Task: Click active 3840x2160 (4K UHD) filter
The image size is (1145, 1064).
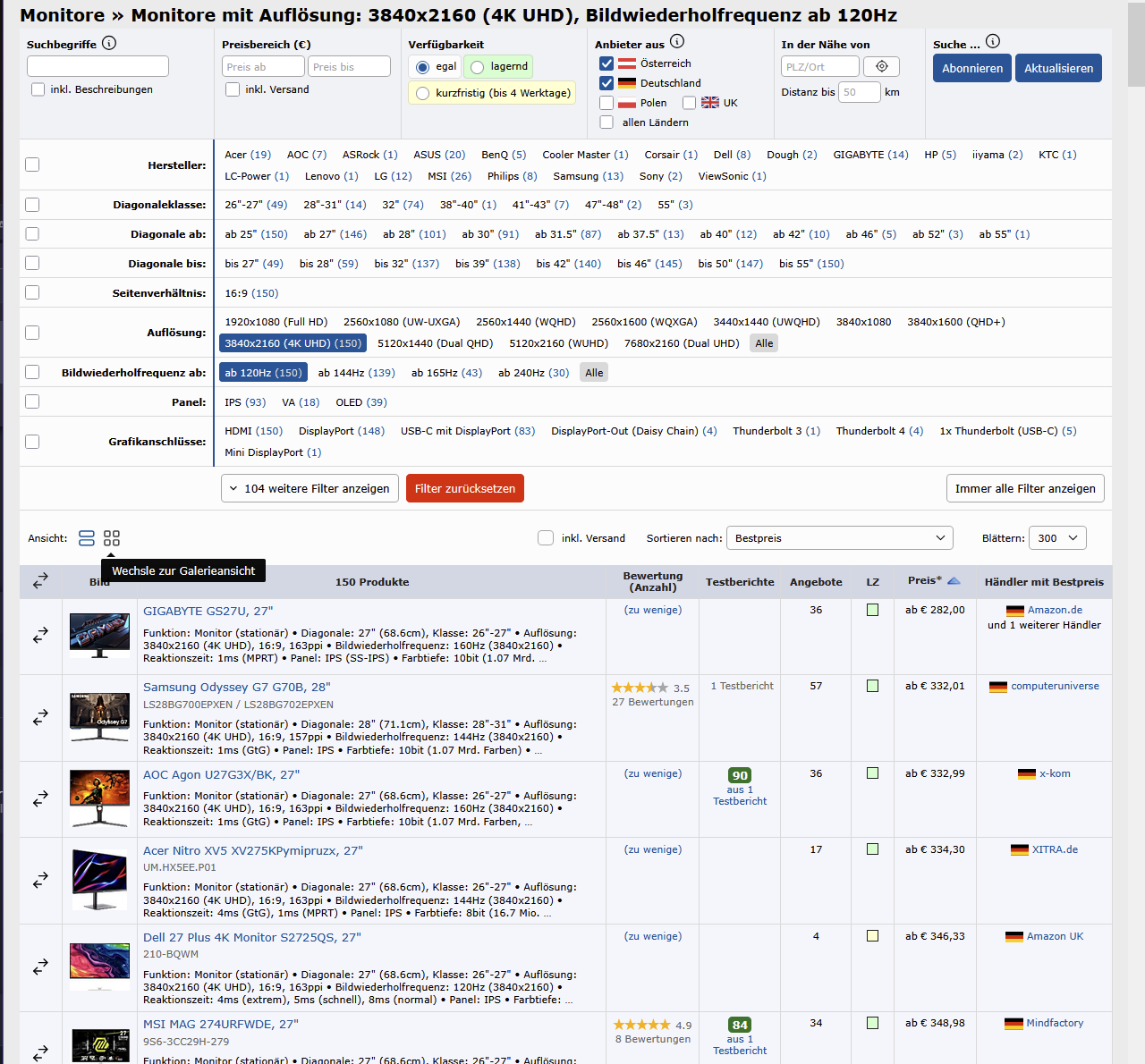Action: point(293,343)
